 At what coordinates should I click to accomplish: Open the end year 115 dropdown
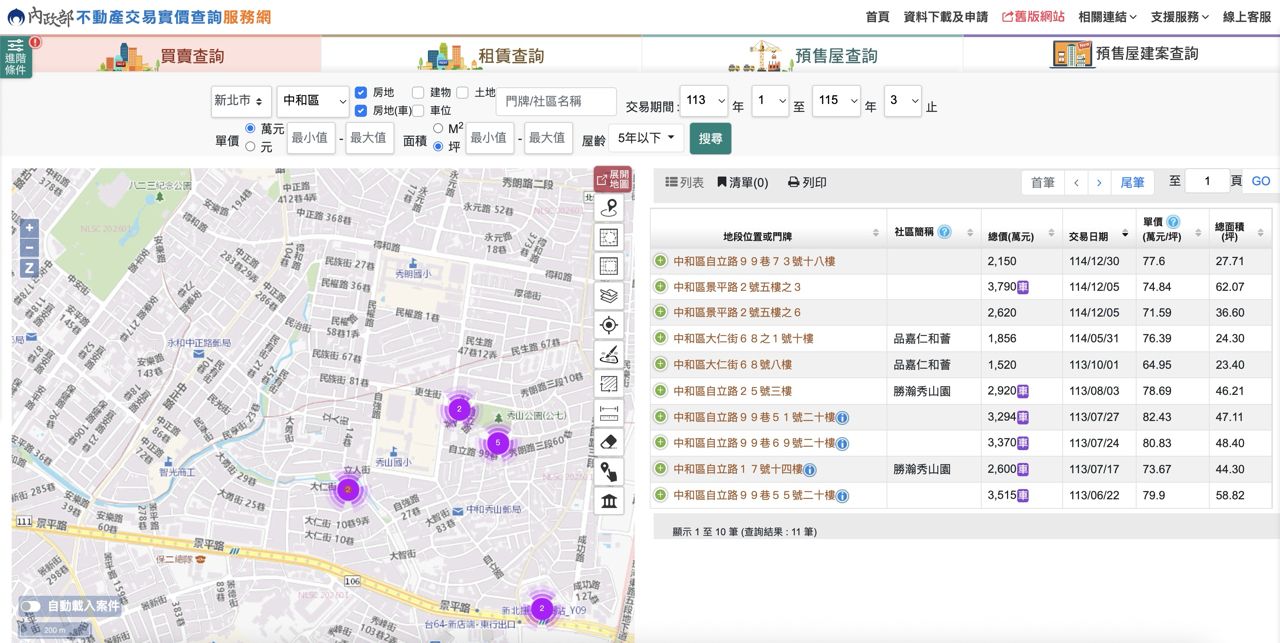[836, 100]
